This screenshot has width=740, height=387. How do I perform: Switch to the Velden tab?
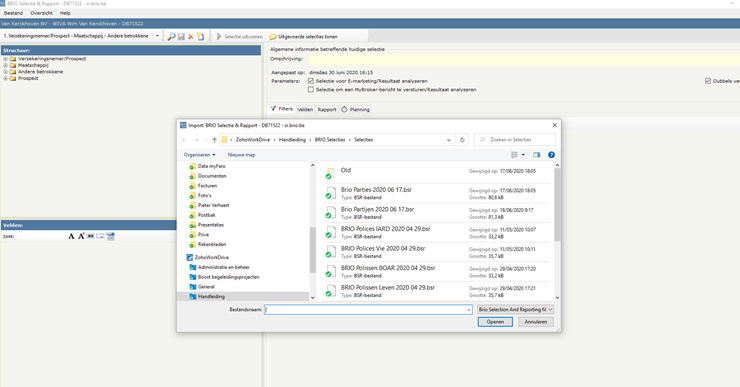[305, 109]
